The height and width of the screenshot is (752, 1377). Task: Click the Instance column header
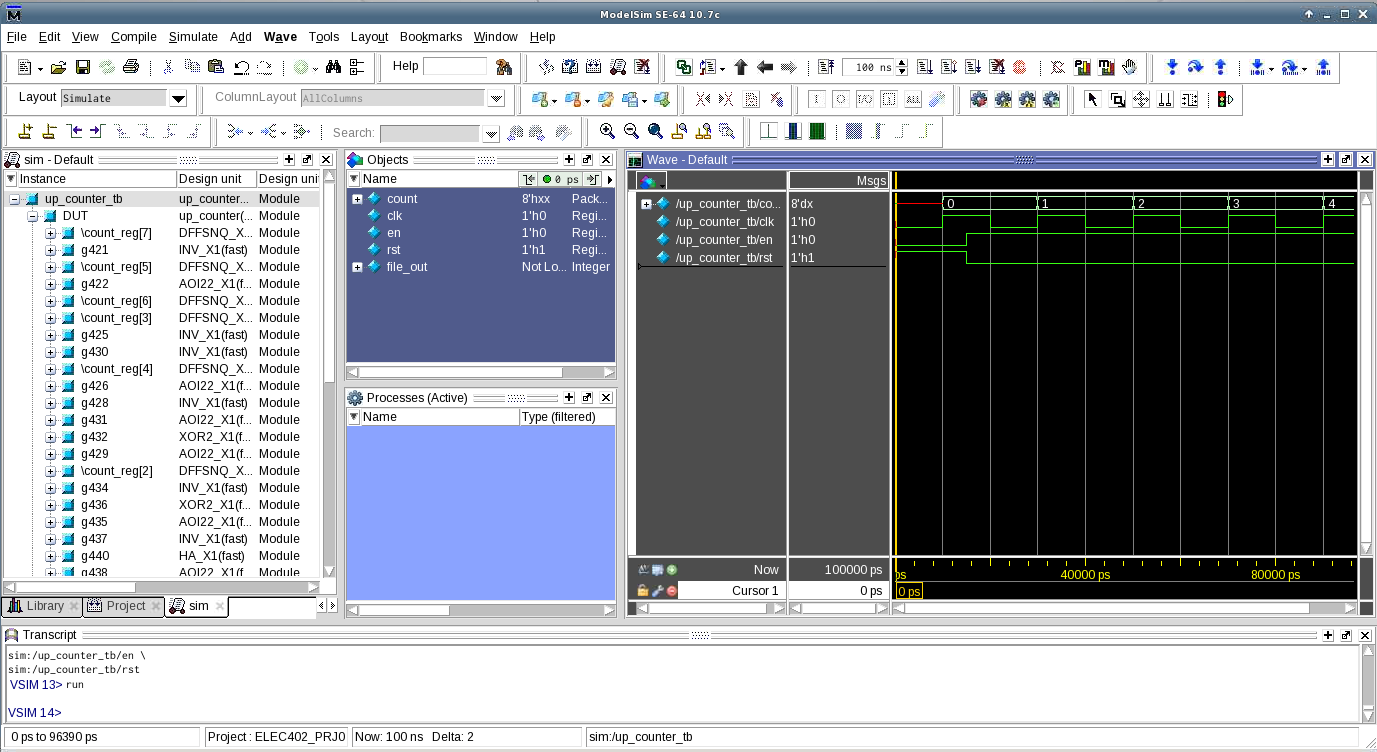click(x=97, y=179)
